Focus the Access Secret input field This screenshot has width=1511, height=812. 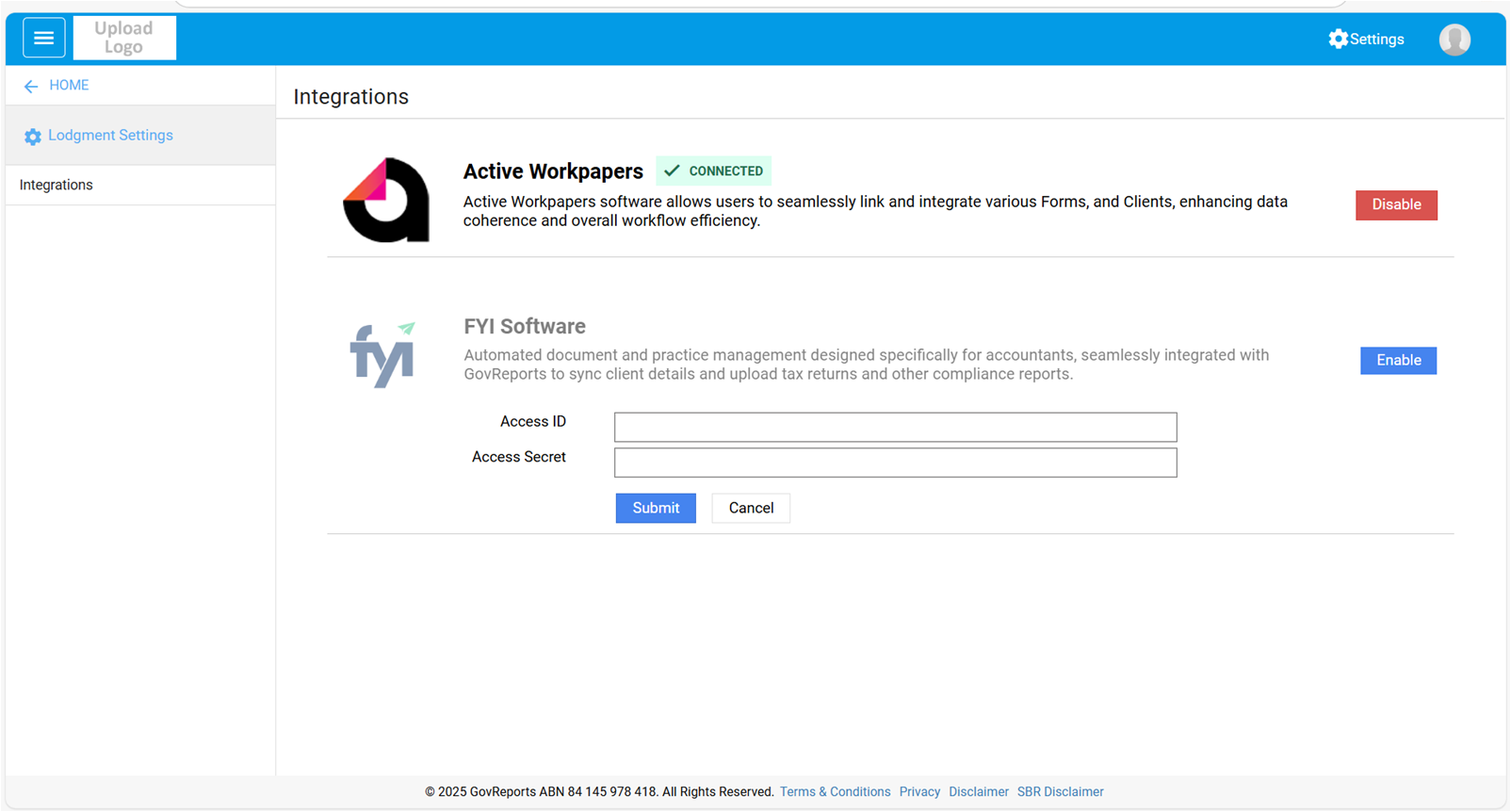point(895,463)
